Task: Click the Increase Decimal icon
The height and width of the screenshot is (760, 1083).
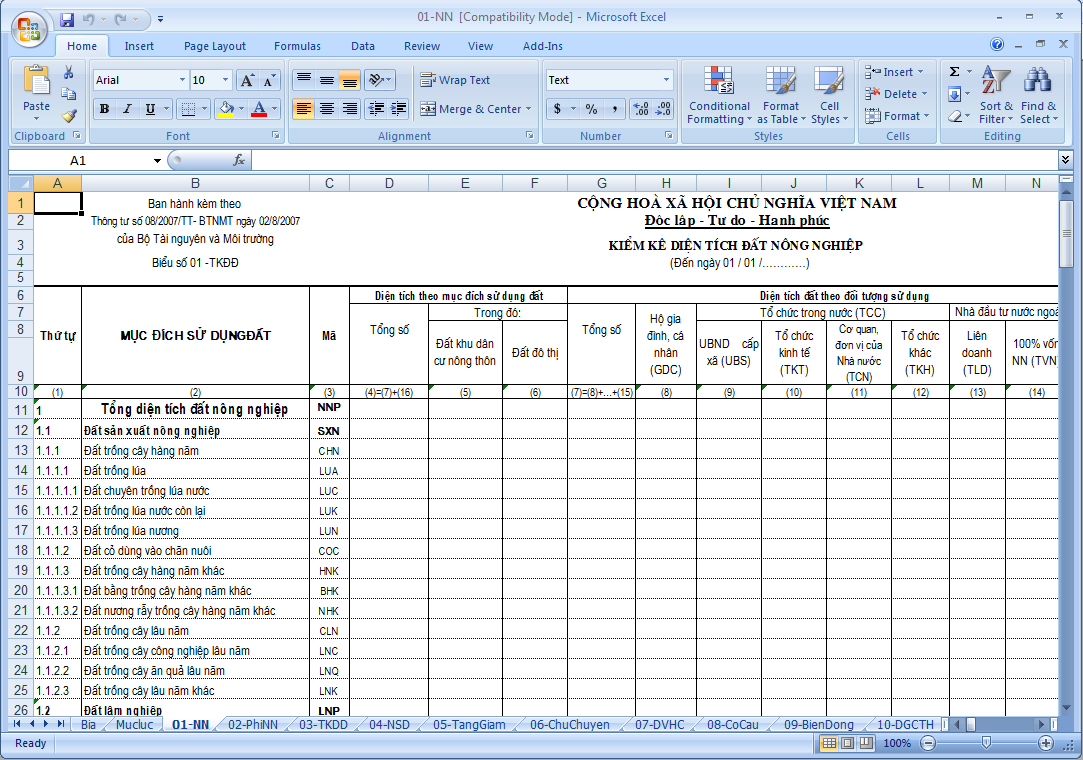Action: tap(640, 109)
